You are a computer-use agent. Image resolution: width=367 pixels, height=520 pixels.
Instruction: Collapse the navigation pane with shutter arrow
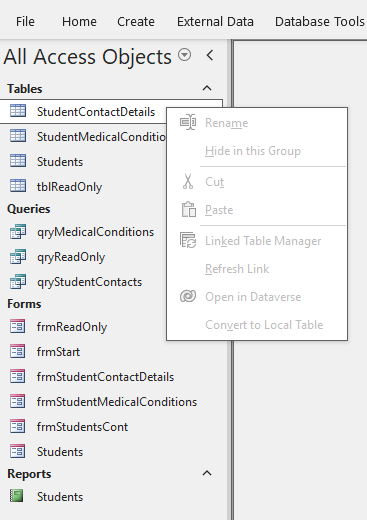(x=210, y=55)
